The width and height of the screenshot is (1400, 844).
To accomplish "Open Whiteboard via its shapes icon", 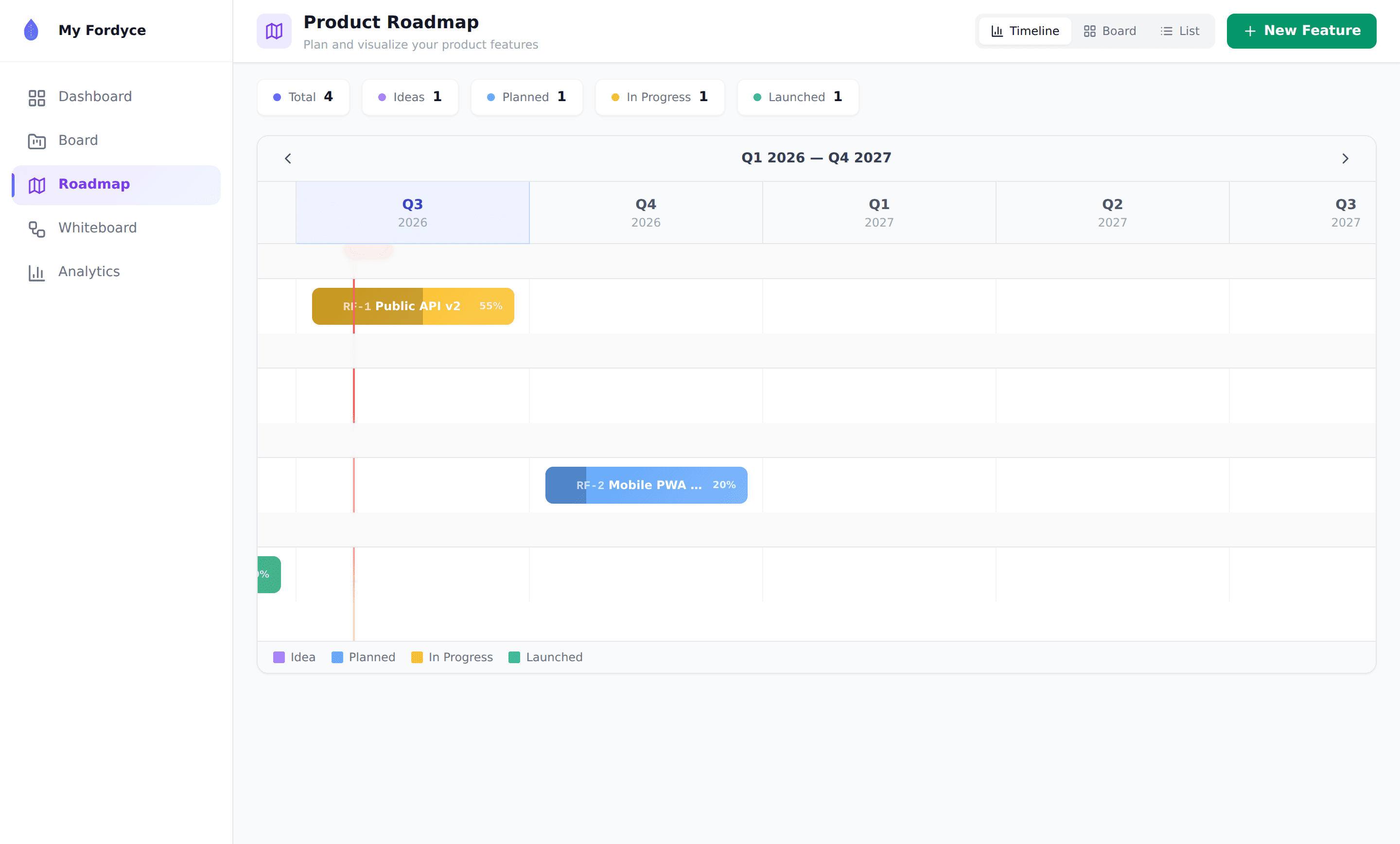I will (x=37, y=229).
